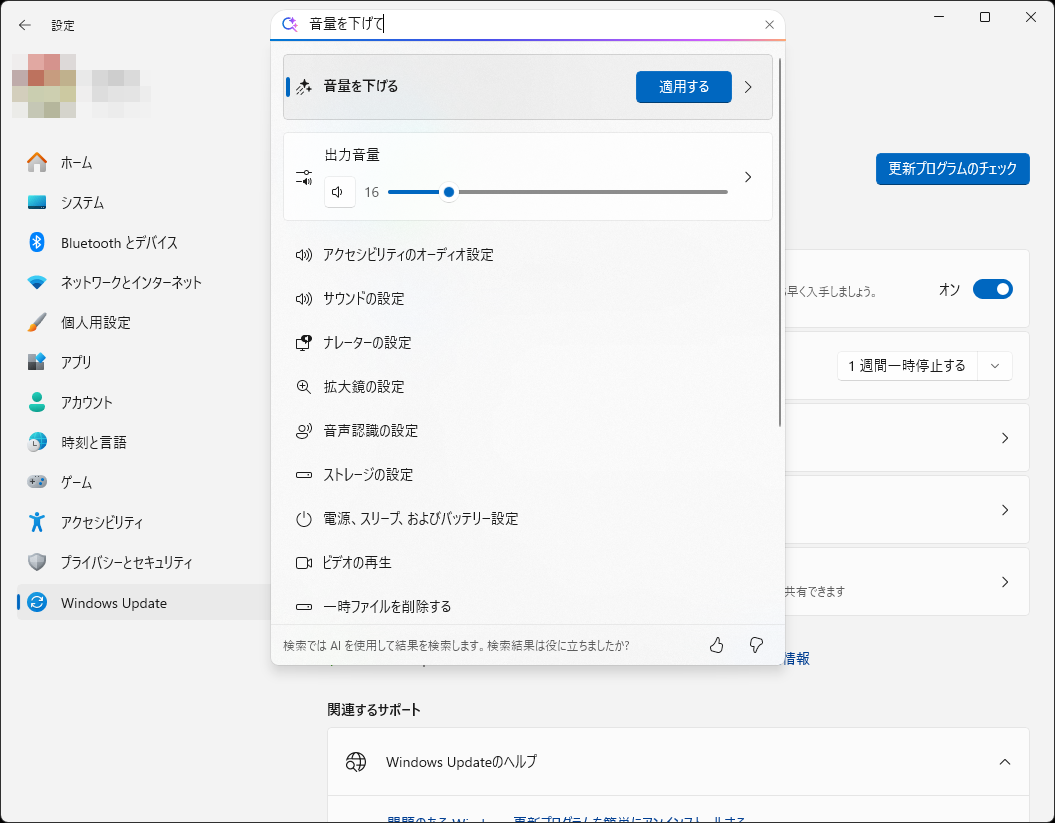Click the 適用する button for 音量を下げる
Screen dimensions: 1055x823
683,87
